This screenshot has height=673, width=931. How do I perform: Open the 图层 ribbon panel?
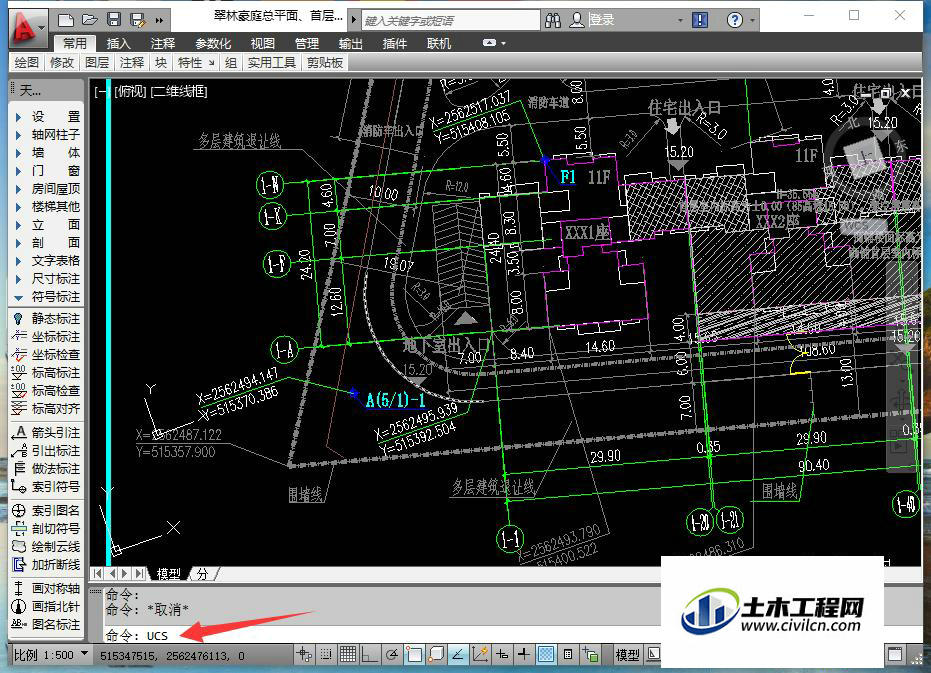point(97,62)
